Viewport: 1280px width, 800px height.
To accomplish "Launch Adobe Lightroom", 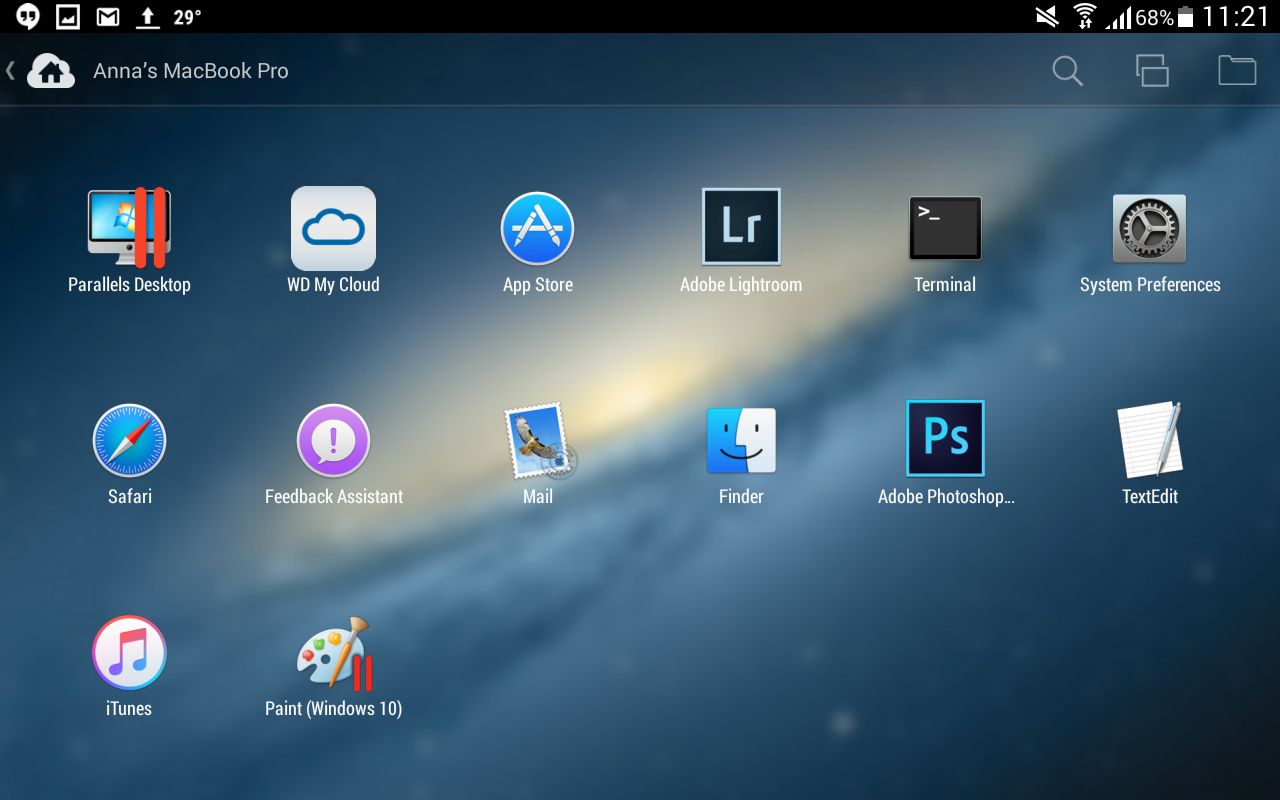I will [741, 227].
